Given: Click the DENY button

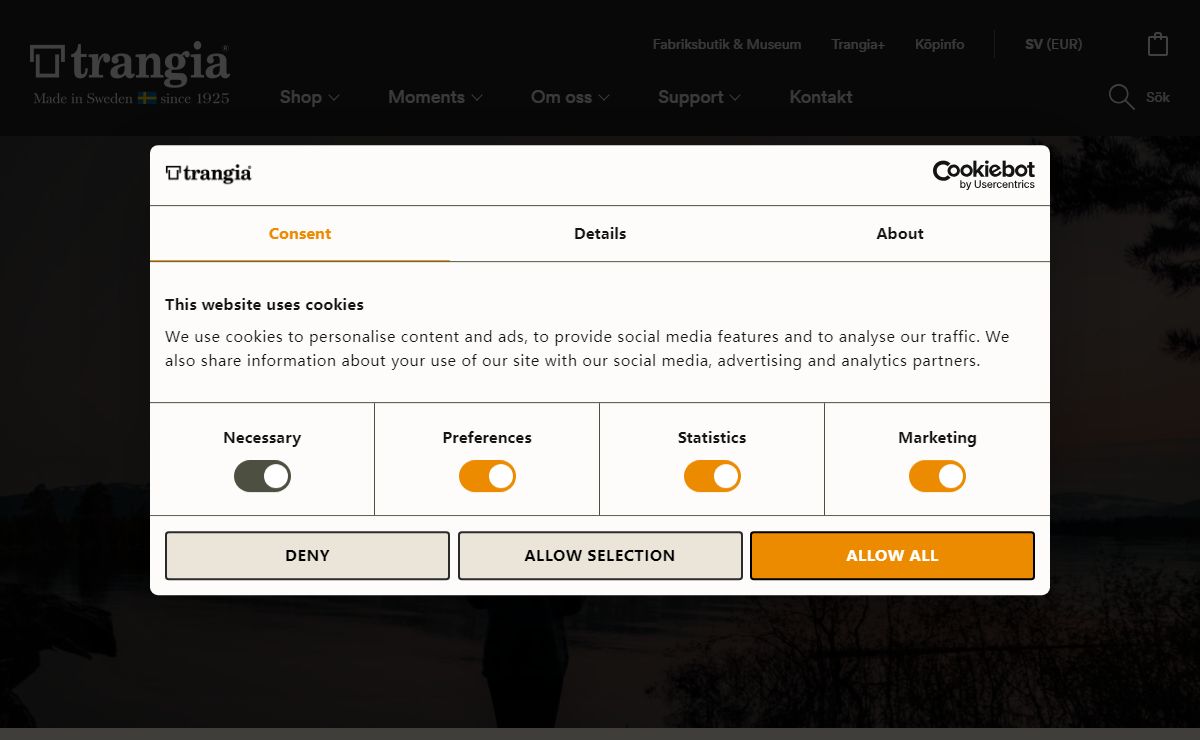Looking at the screenshot, I should pyautogui.click(x=307, y=555).
